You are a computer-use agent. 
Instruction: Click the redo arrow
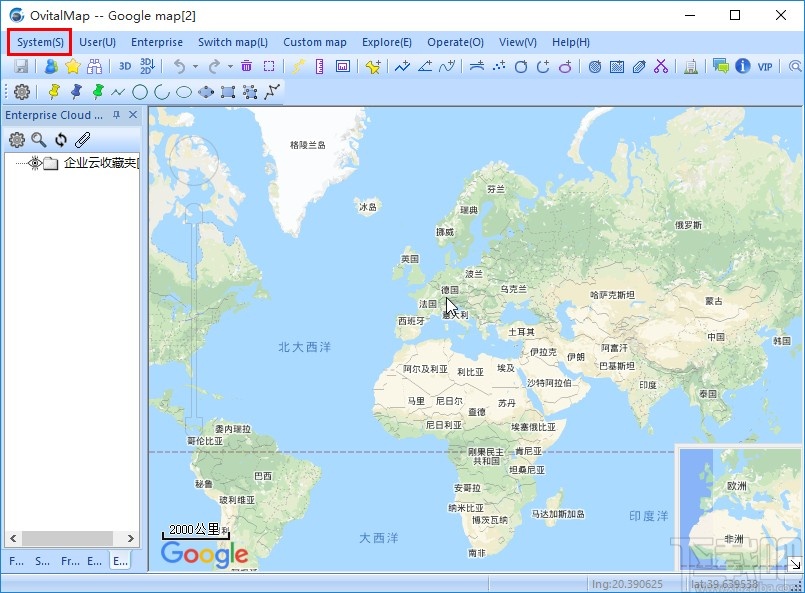214,66
